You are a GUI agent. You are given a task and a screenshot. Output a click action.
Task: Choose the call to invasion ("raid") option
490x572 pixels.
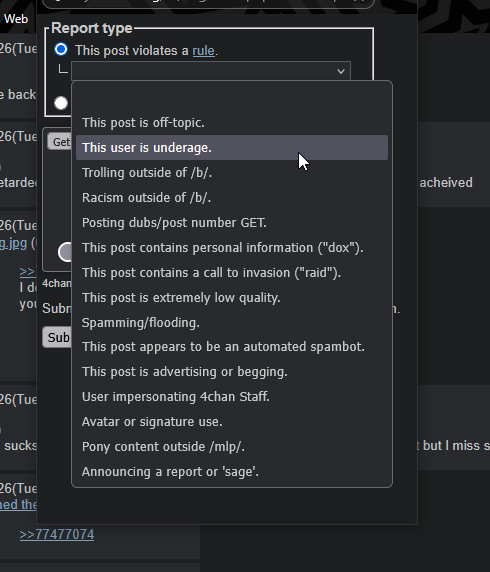click(x=232, y=273)
